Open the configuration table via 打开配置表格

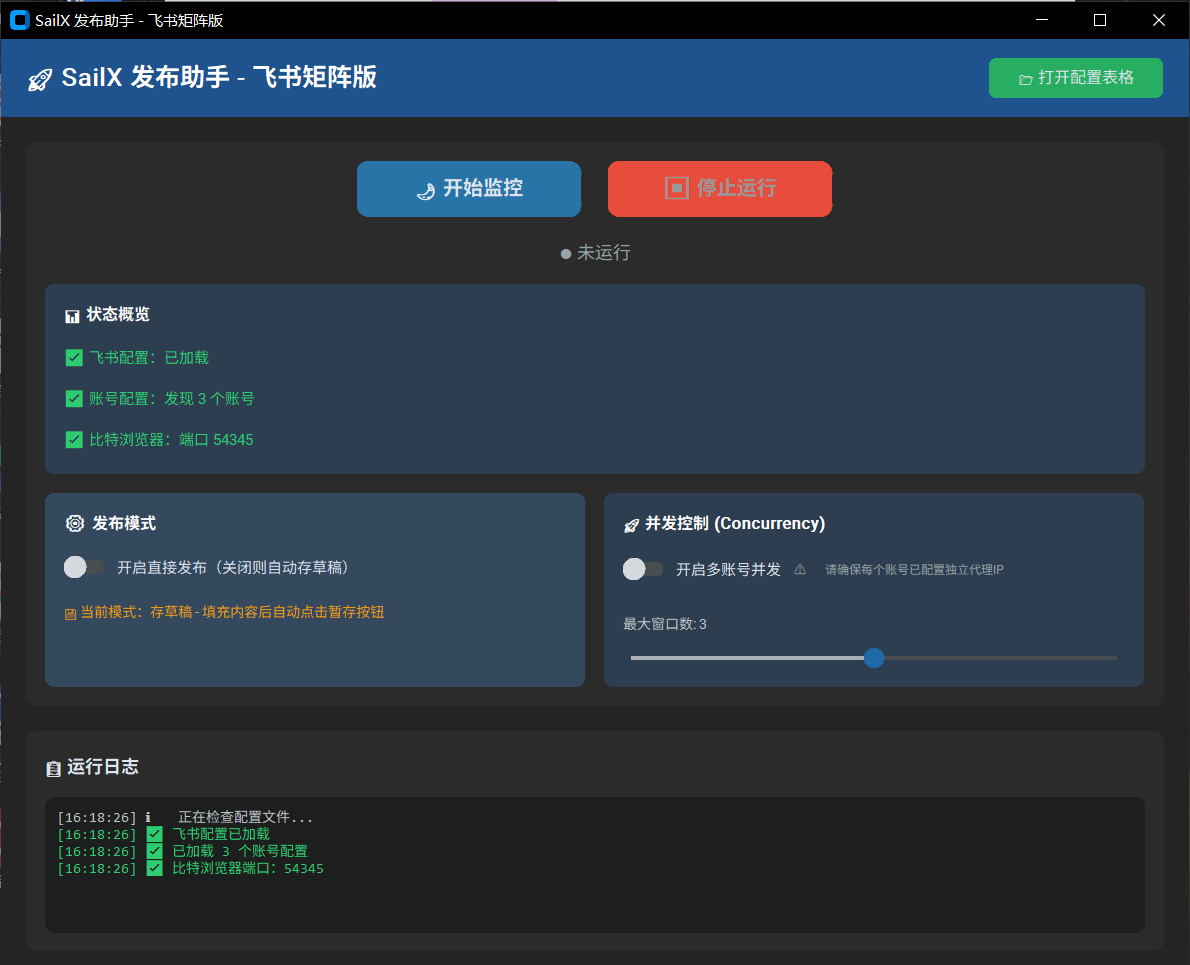point(1075,77)
